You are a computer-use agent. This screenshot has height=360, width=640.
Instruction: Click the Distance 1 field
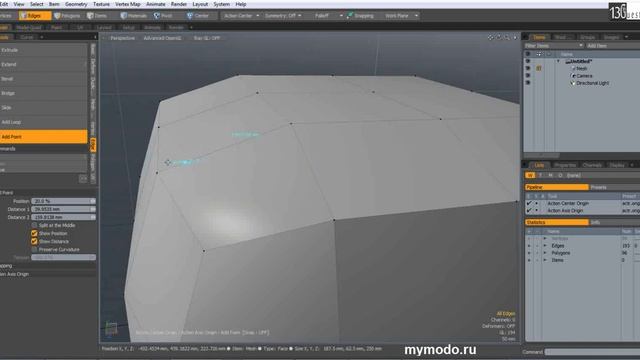pyautogui.click(x=63, y=209)
